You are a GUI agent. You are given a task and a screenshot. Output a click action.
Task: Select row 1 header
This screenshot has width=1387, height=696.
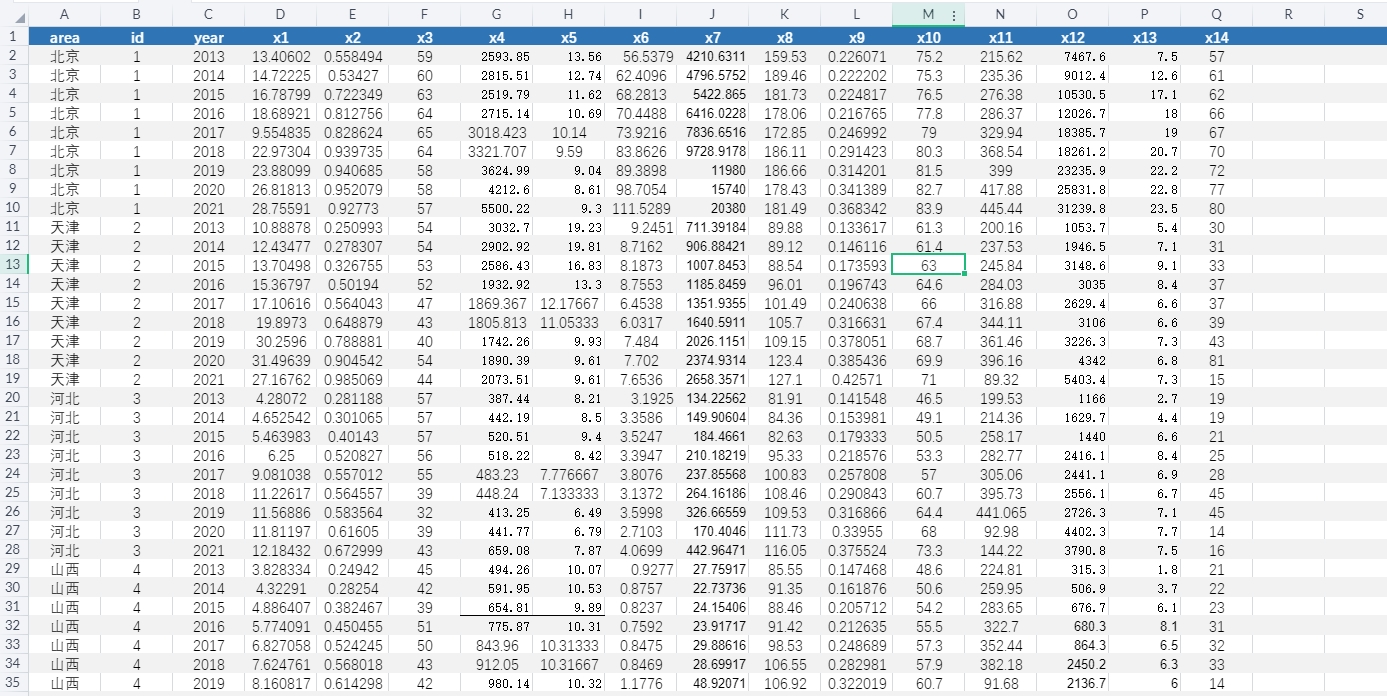(14, 37)
